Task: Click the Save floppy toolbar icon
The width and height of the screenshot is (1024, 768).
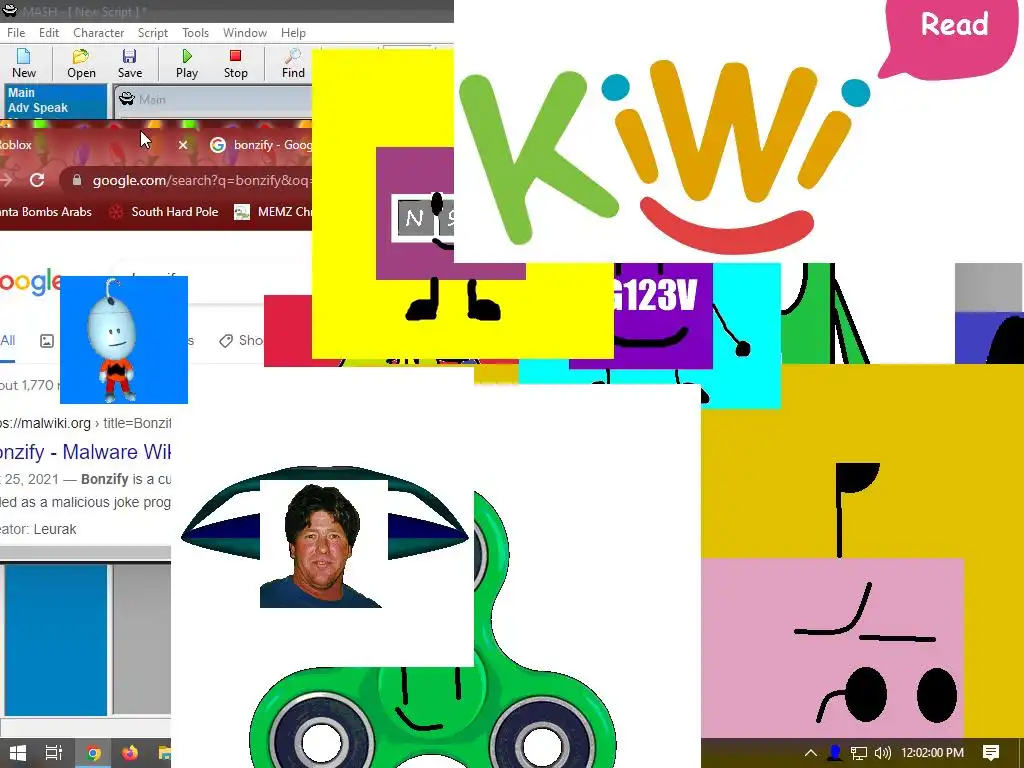Action: click(x=129, y=63)
